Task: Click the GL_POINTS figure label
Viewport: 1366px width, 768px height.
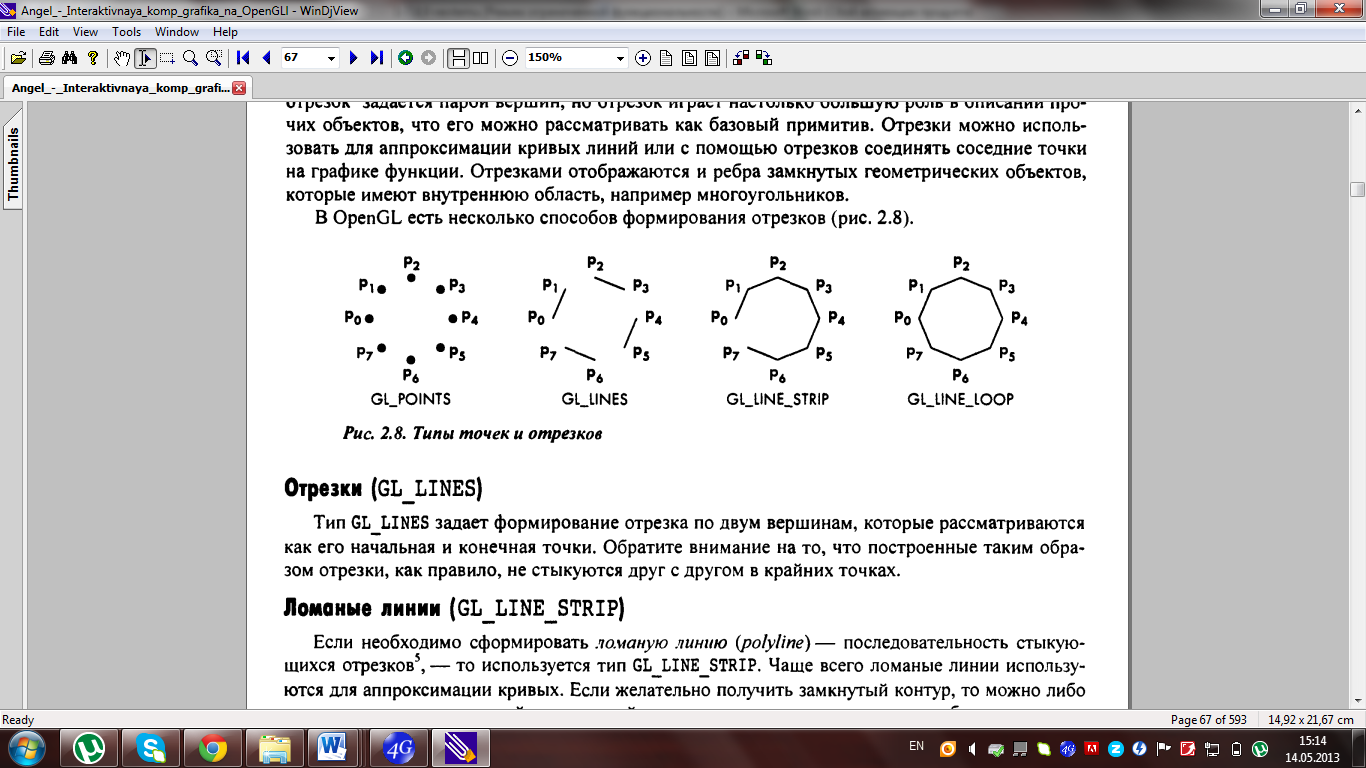Action: tap(410, 399)
